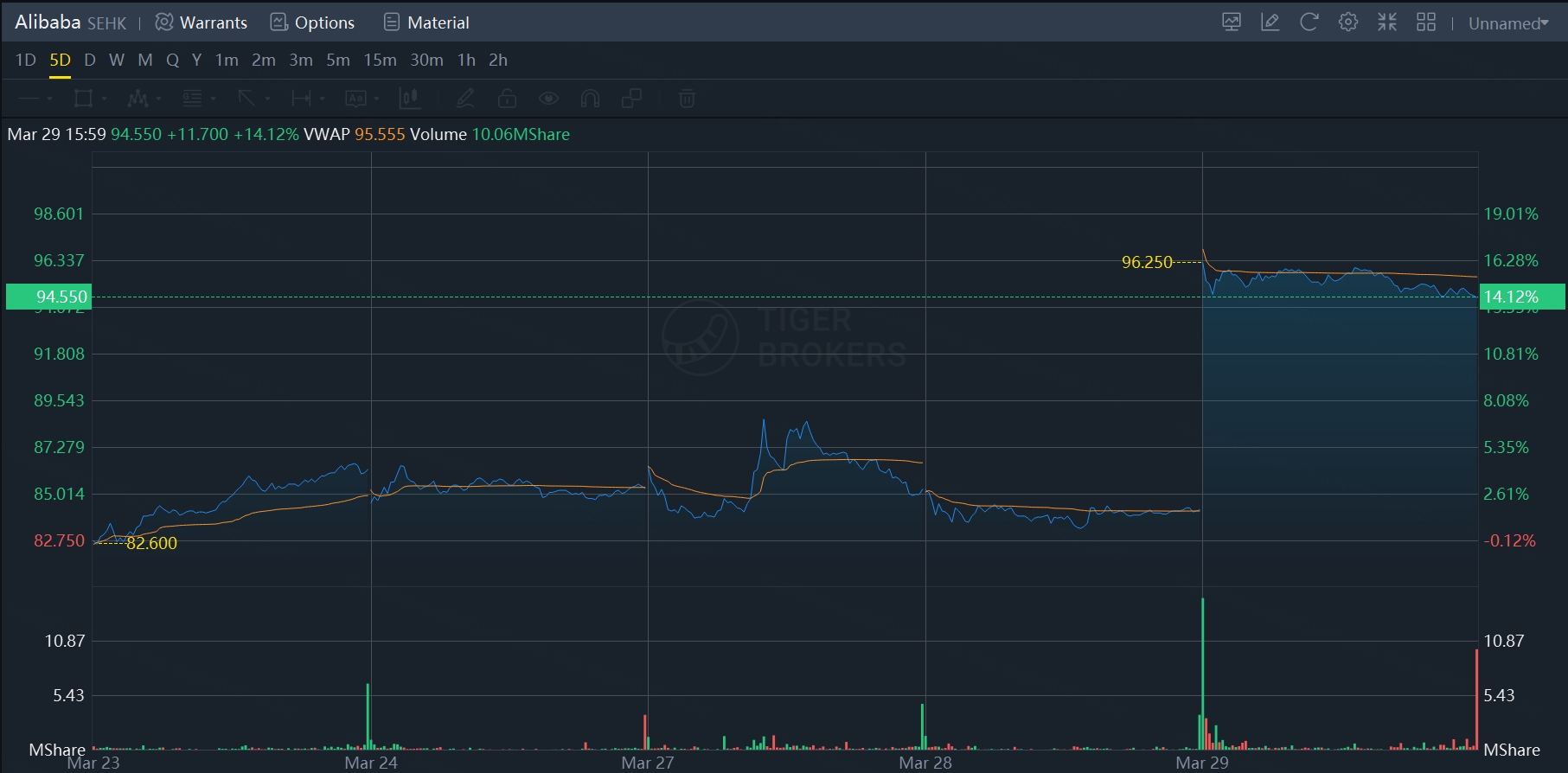Select the freehand pencil drawing tool
This screenshot has width=1568, height=773.
[x=465, y=99]
